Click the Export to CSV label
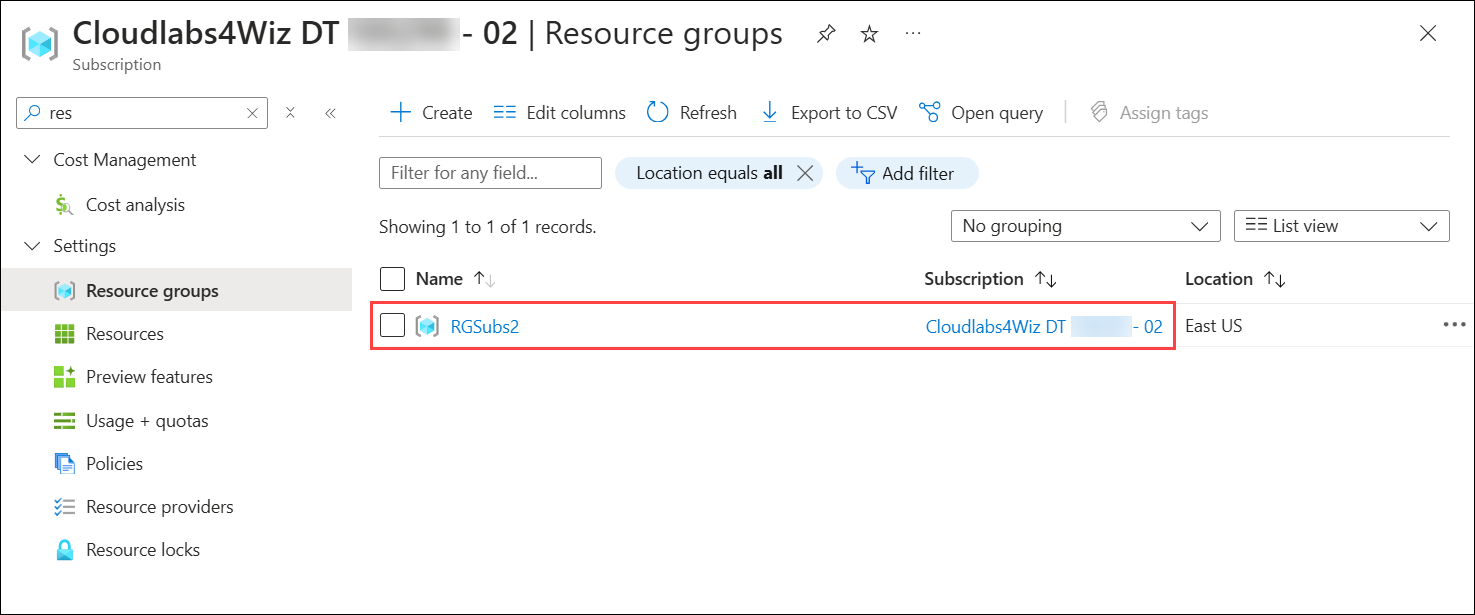 844,113
